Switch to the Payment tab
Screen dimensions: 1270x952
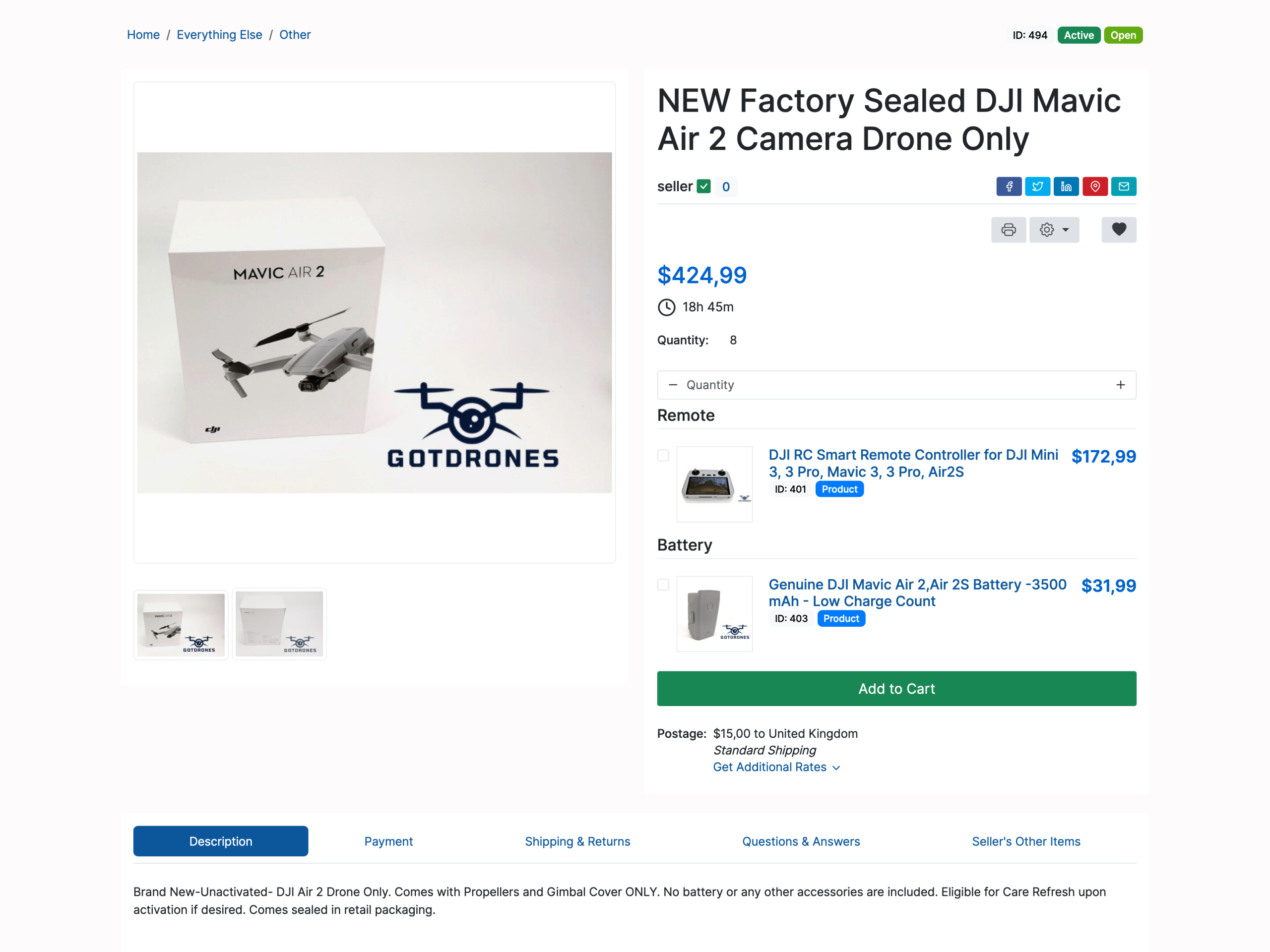[388, 841]
